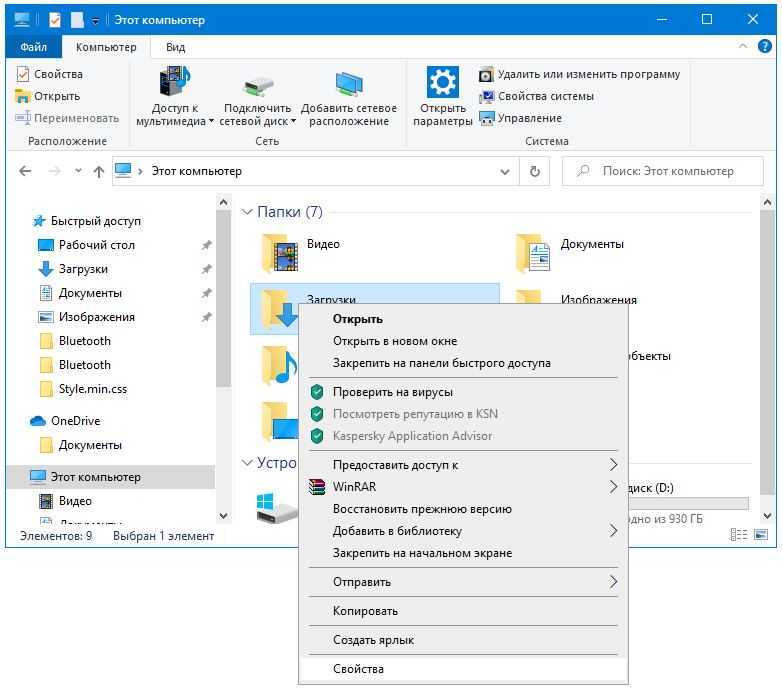Click the address bar path Этот компьютер
The width and height of the screenshot is (782, 692).
(196, 171)
